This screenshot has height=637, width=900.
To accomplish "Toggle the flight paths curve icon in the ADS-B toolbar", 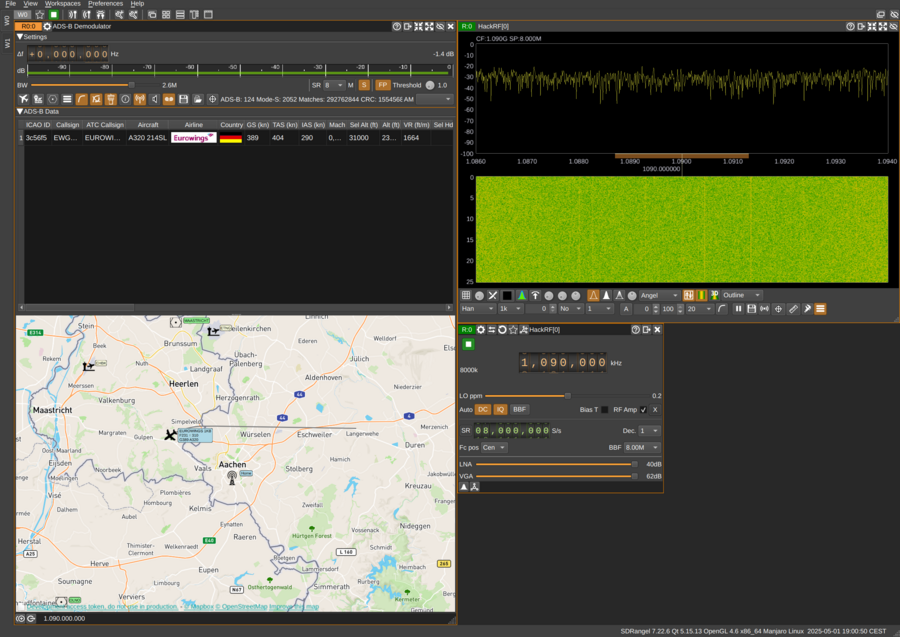I will click(82, 99).
